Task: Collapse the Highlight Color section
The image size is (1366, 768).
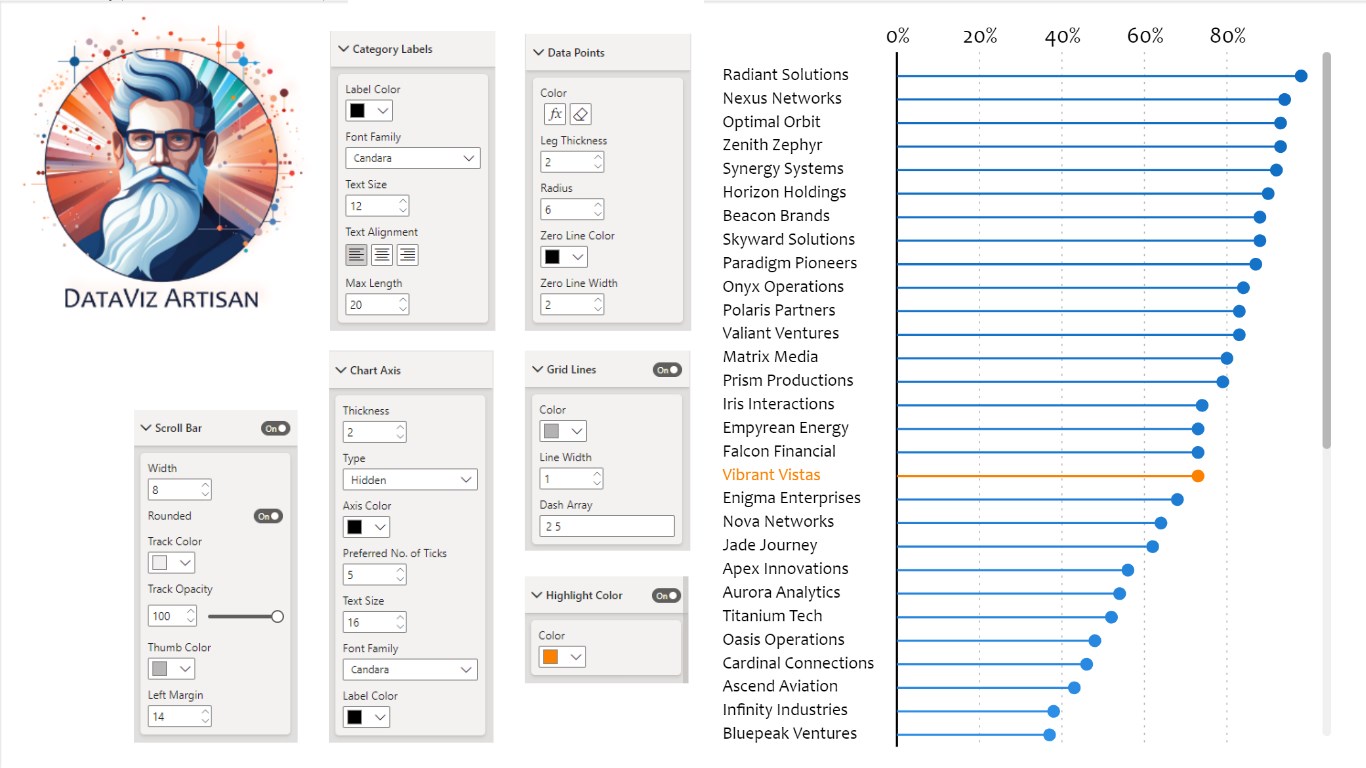Action: (537, 596)
